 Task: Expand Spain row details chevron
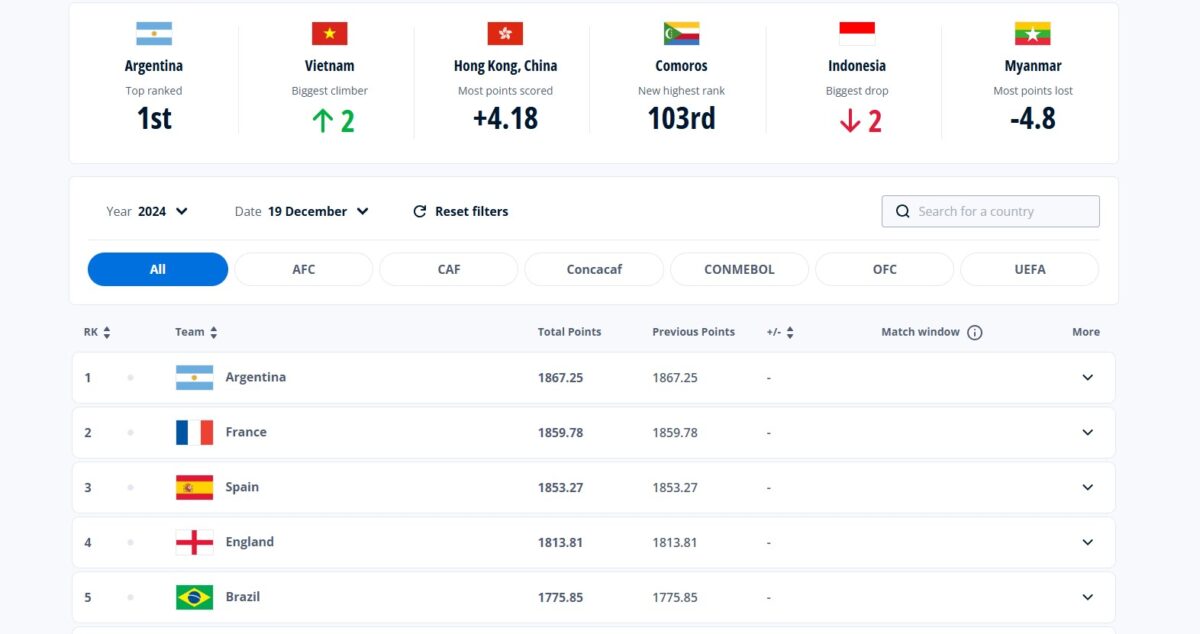pyautogui.click(x=1088, y=487)
